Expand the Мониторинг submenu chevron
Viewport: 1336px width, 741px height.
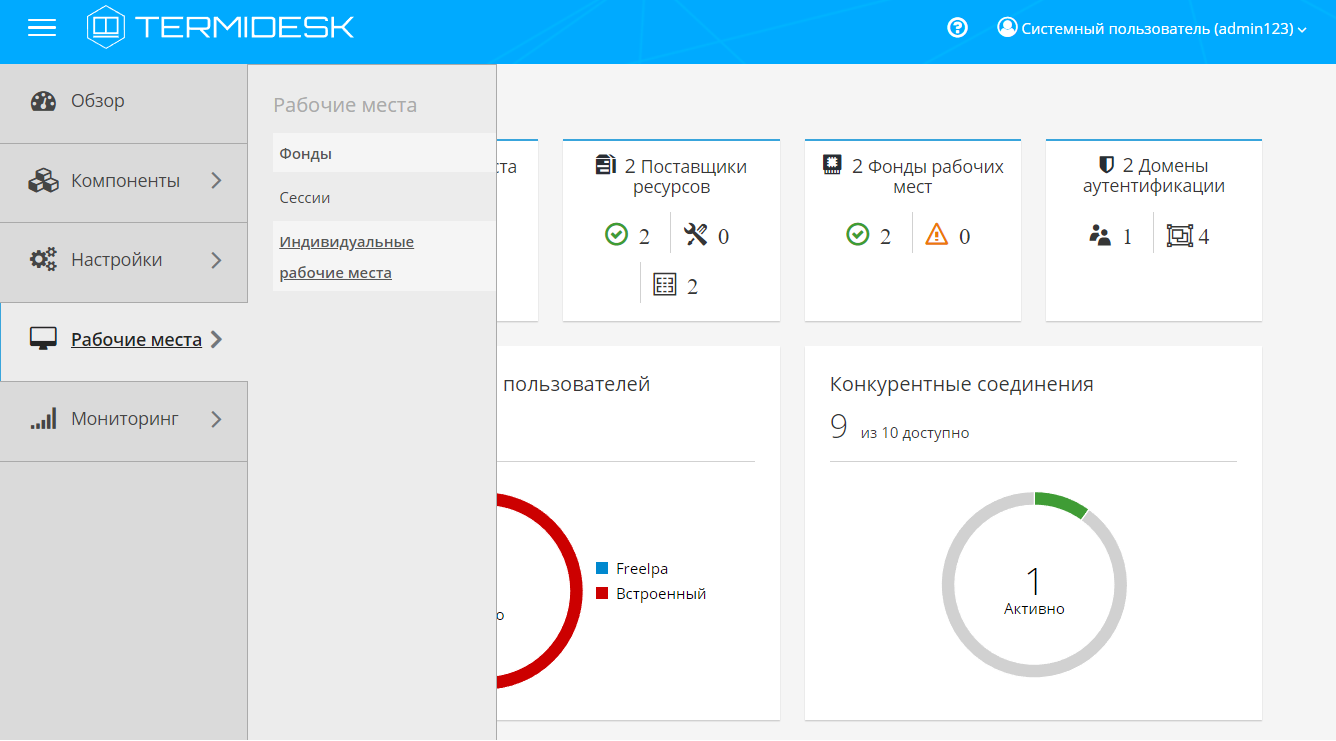[x=217, y=419]
